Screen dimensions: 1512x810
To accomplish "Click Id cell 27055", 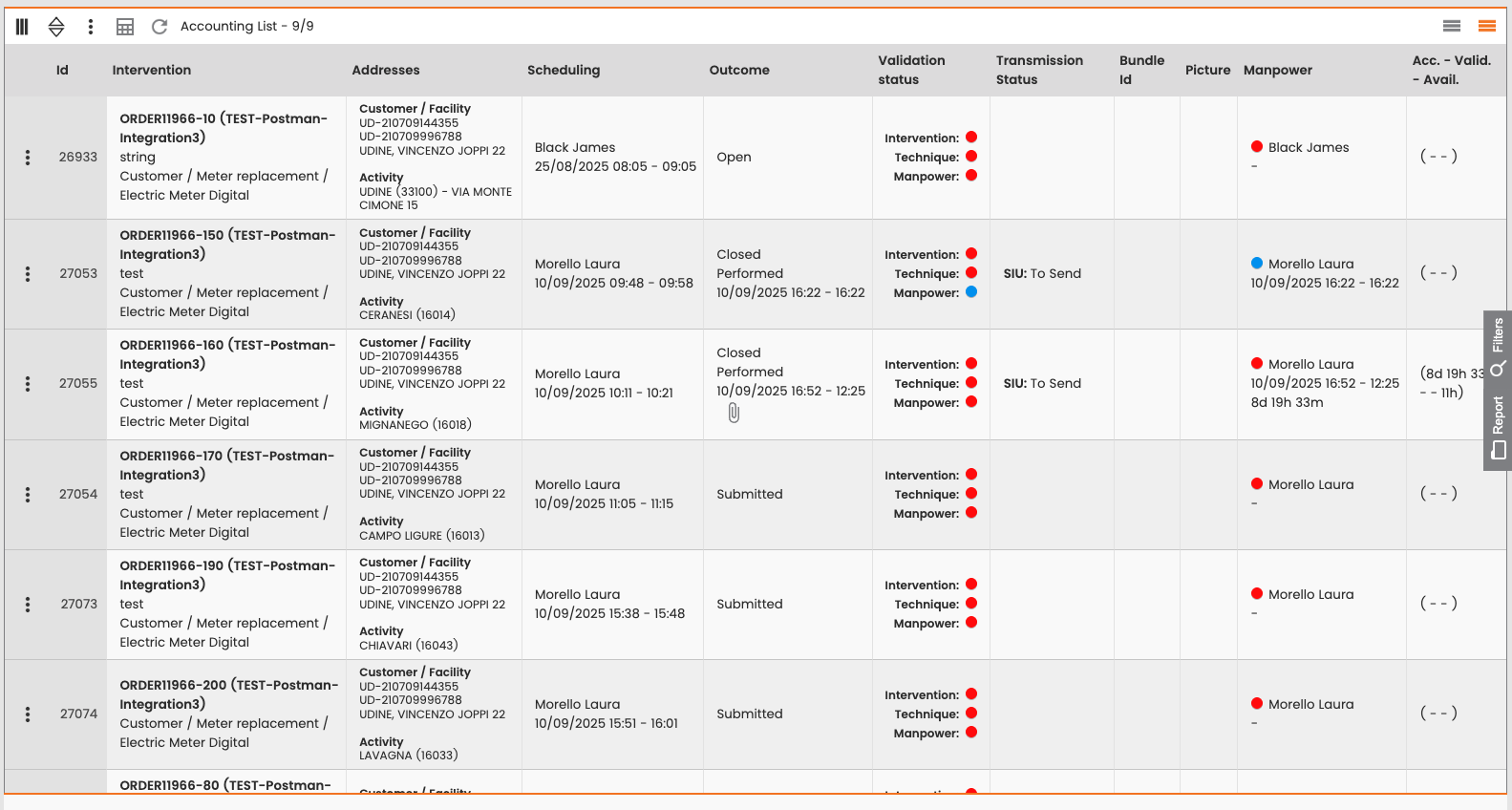I will tap(78, 384).
